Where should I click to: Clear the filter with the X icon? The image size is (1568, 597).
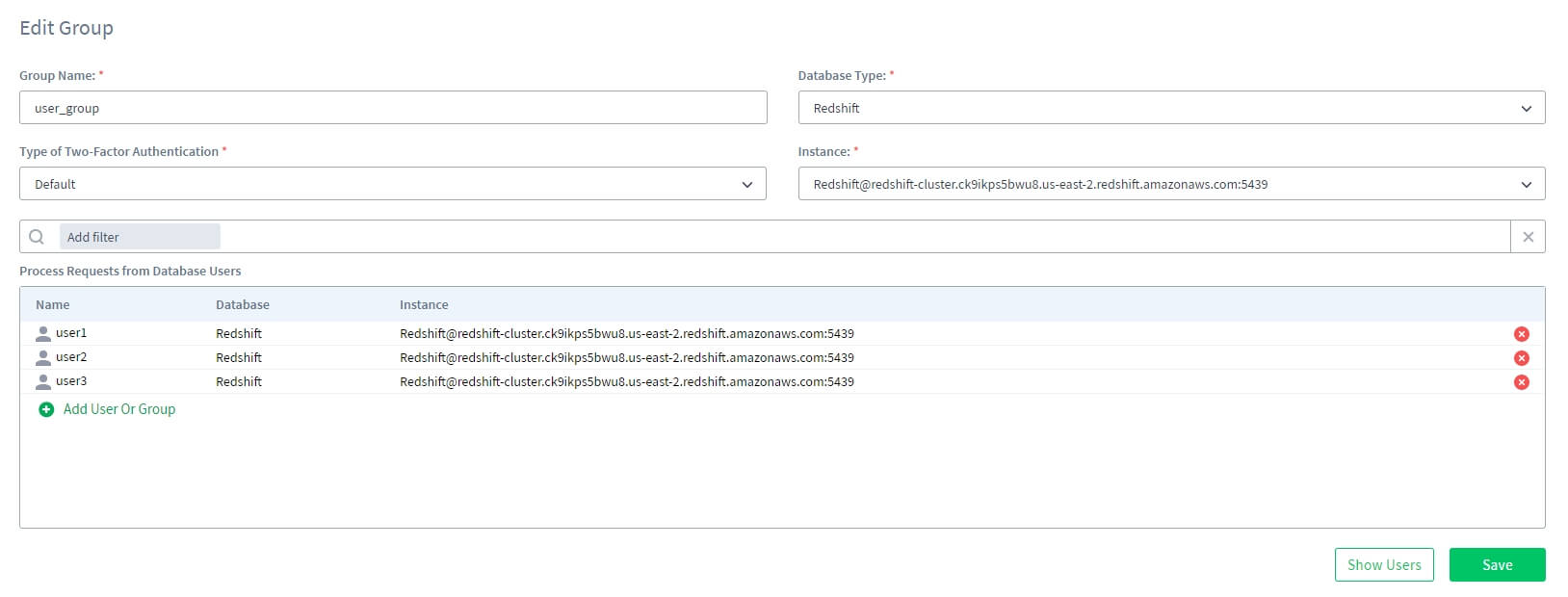click(1528, 237)
